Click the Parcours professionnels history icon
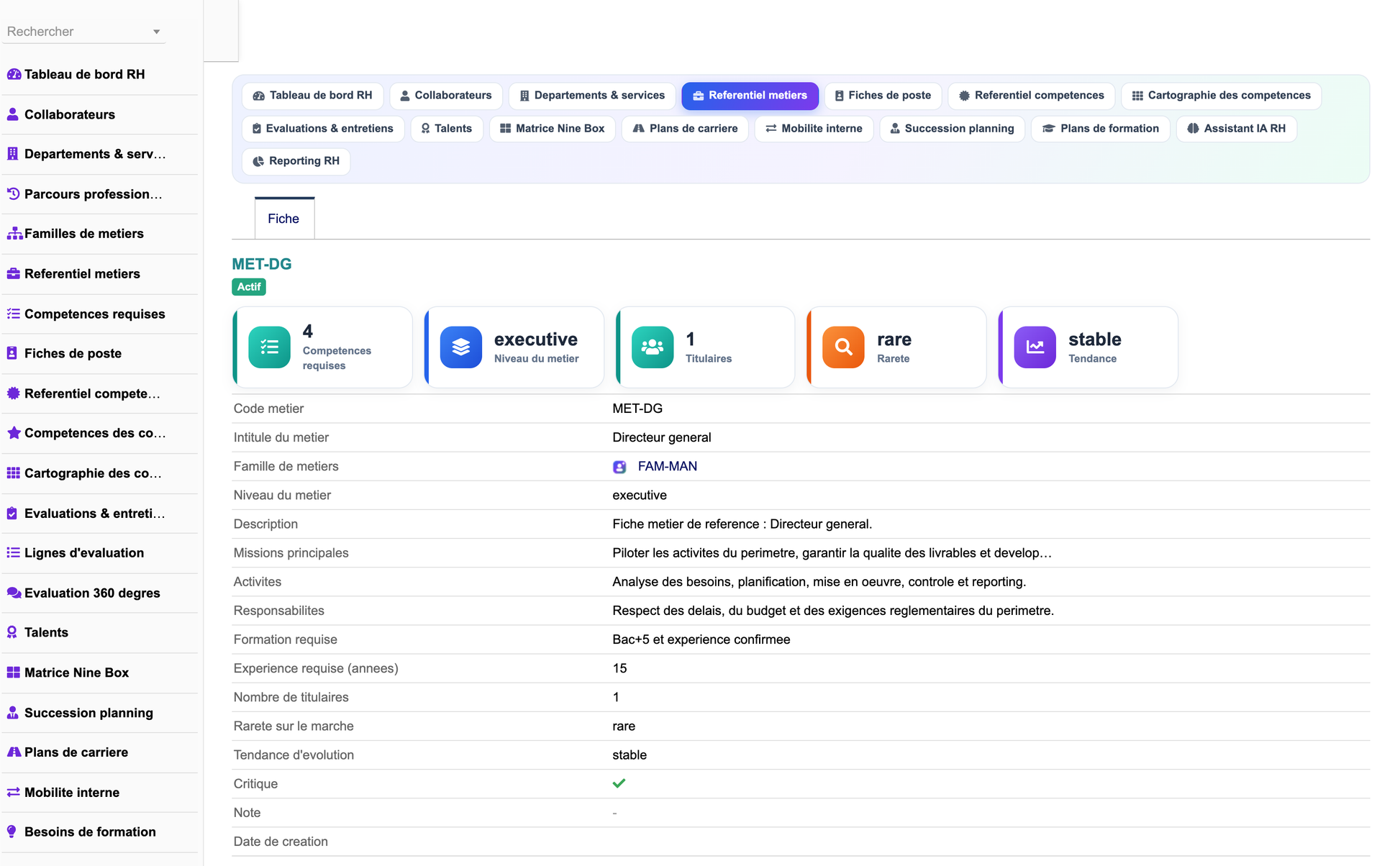The width and height of the screenshot is (1400, 866). [x=13, y=194]
